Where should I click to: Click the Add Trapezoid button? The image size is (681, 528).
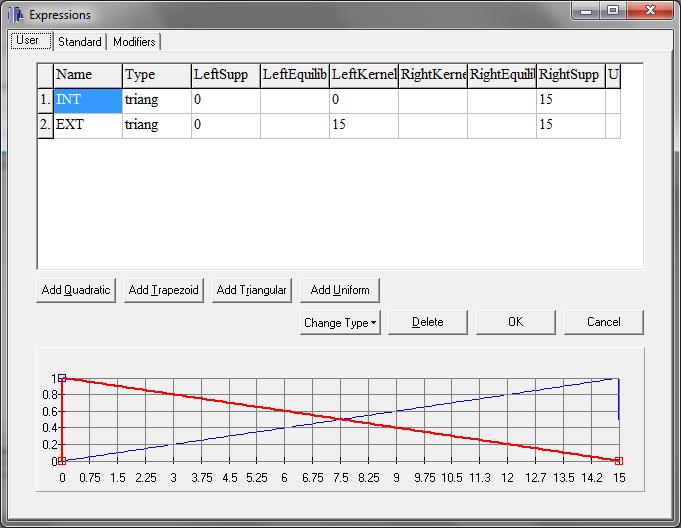[x=164, y=290]
